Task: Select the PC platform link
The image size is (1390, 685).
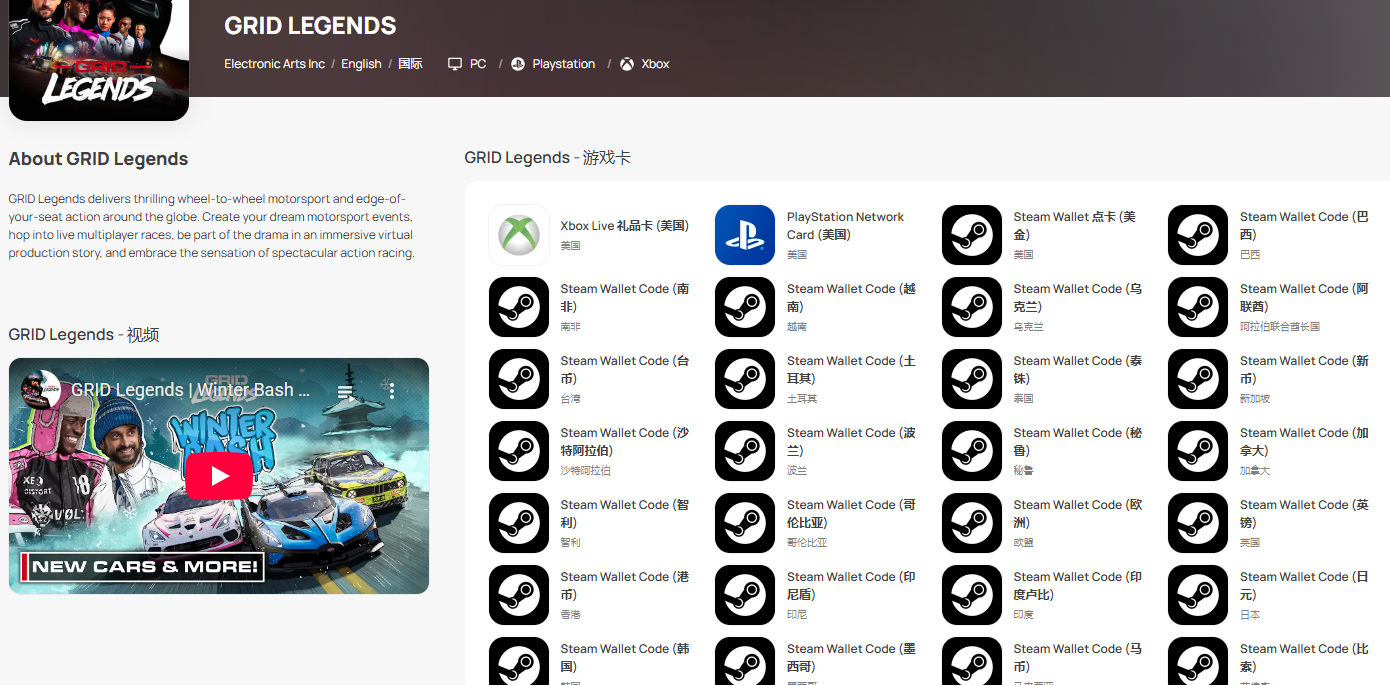Action: (x=467, y=64)
